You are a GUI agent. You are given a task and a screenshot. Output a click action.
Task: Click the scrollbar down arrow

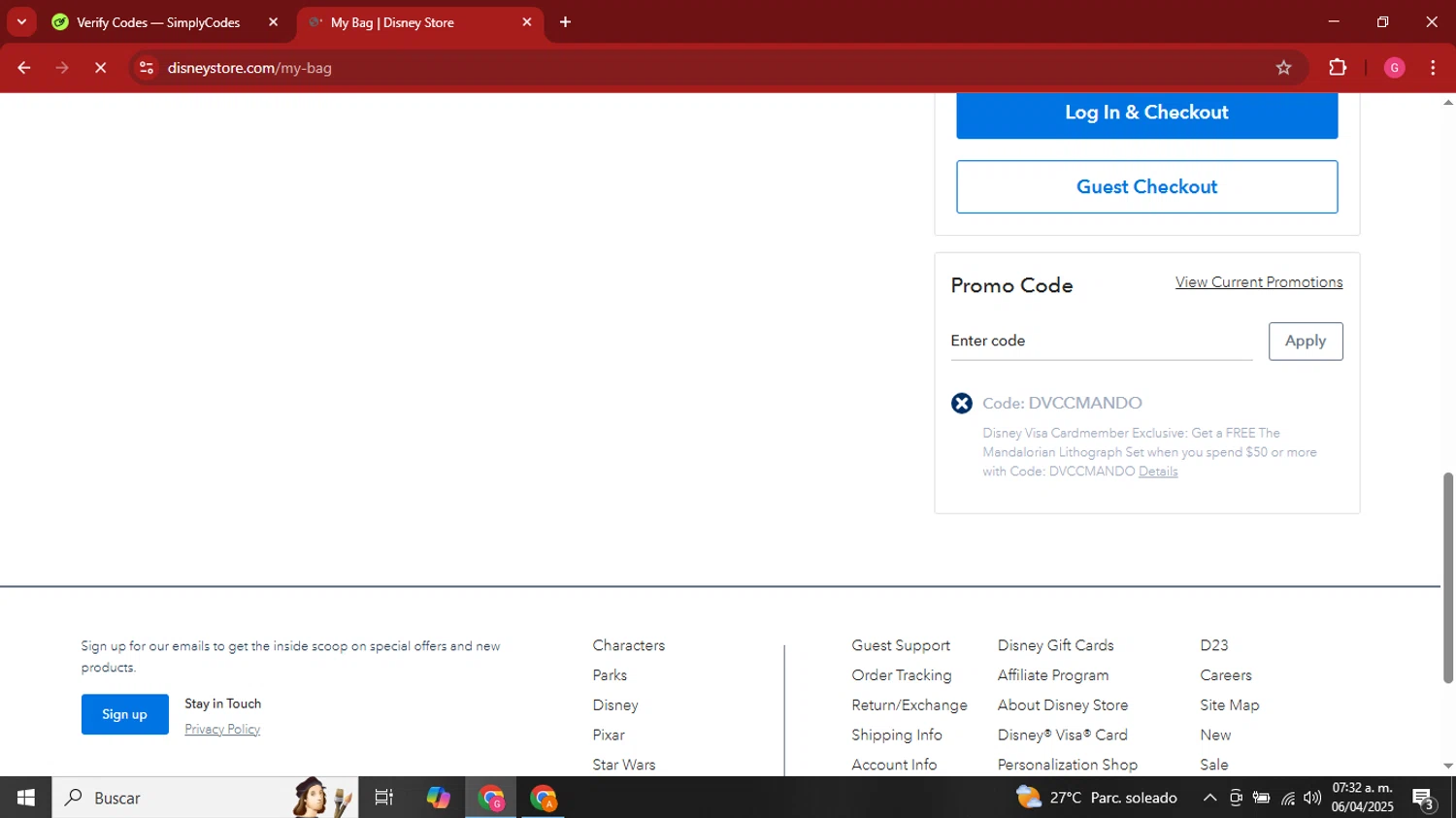tap(1447, 766)
